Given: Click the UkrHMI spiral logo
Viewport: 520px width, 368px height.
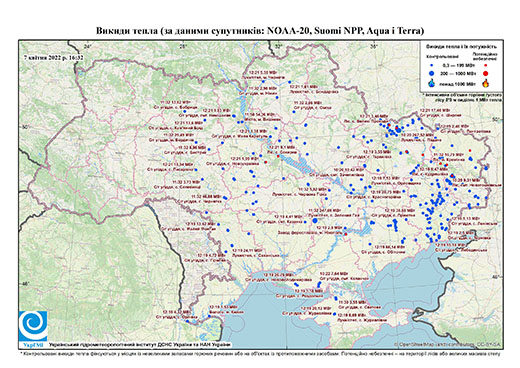Looking at the screenshot, I should [33, 326].
